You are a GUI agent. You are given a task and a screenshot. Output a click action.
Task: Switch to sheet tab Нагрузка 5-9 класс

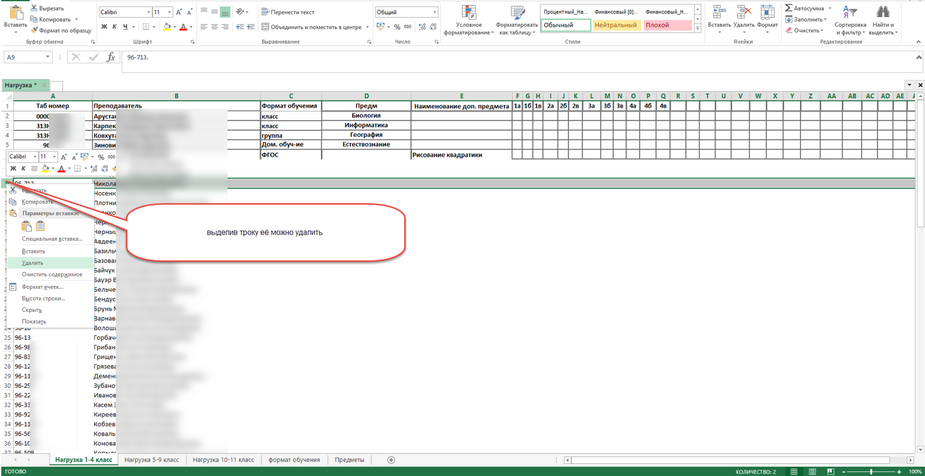tap(153, 460)
